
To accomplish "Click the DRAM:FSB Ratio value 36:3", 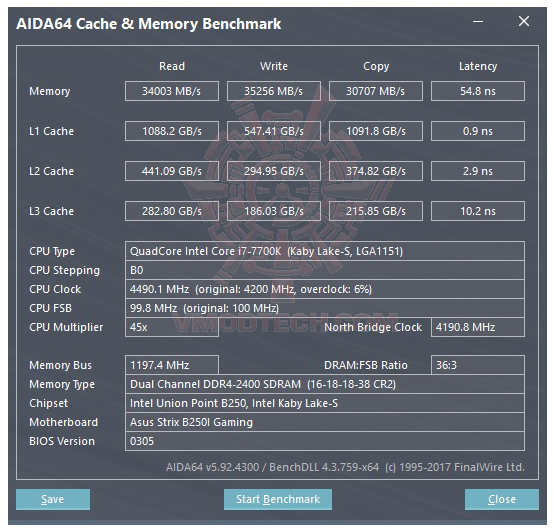I will tap(478, 365).
